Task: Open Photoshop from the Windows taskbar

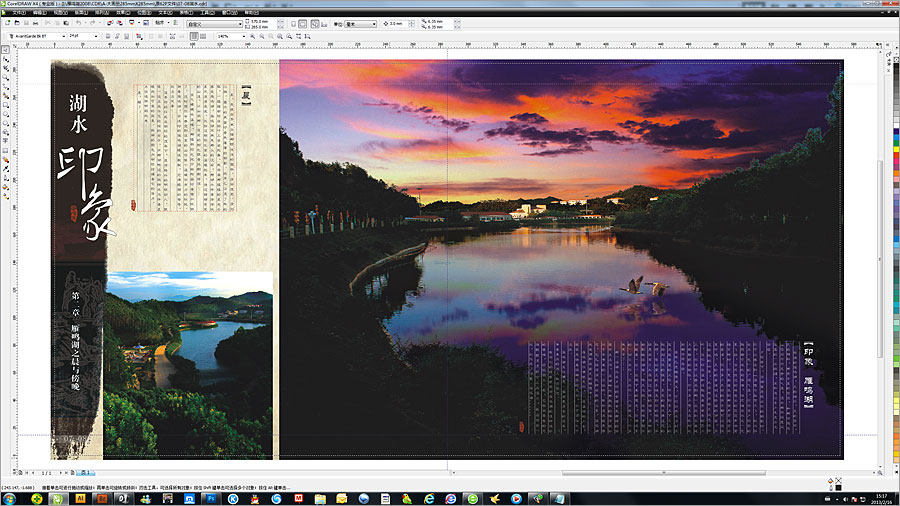Action: point(211,497)
